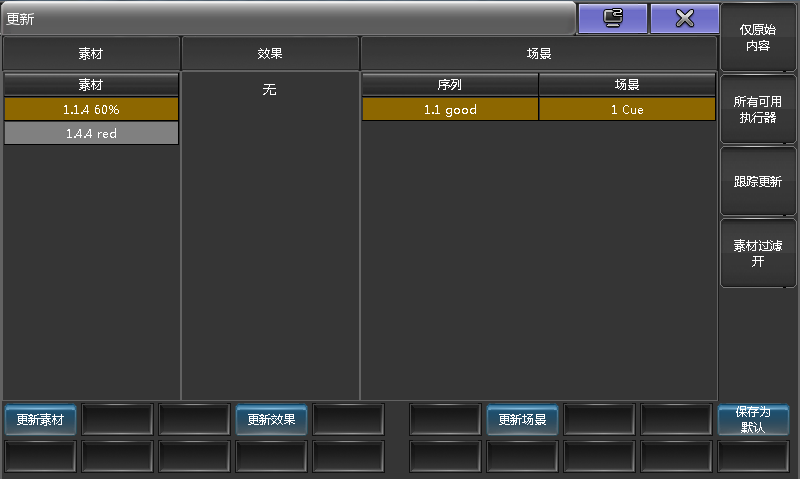Close the 更新 dialog with the X button

(685, 18)
